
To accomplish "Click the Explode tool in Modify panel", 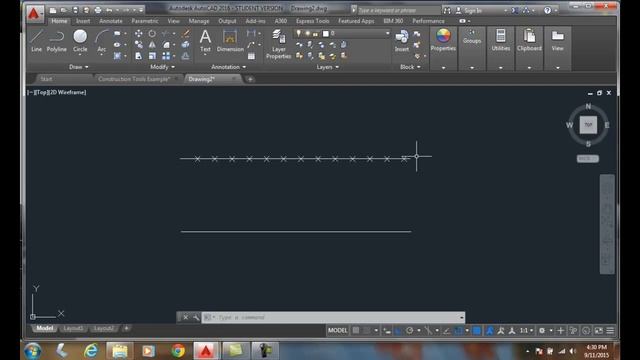I will [185, 45].
